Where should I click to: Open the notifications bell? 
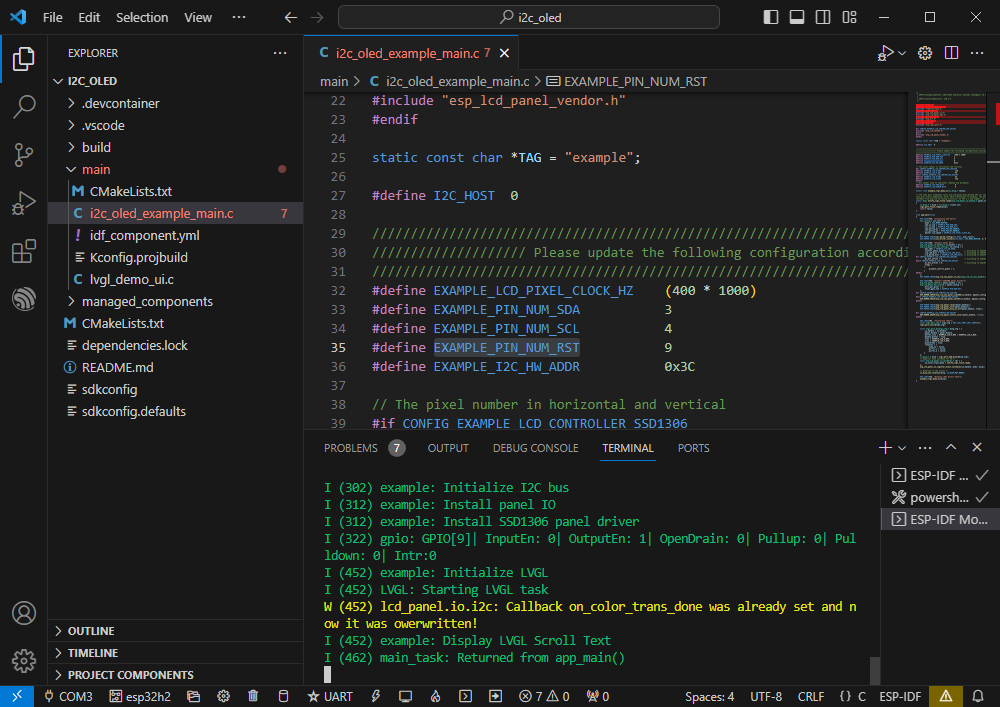[x=978, y=696]
